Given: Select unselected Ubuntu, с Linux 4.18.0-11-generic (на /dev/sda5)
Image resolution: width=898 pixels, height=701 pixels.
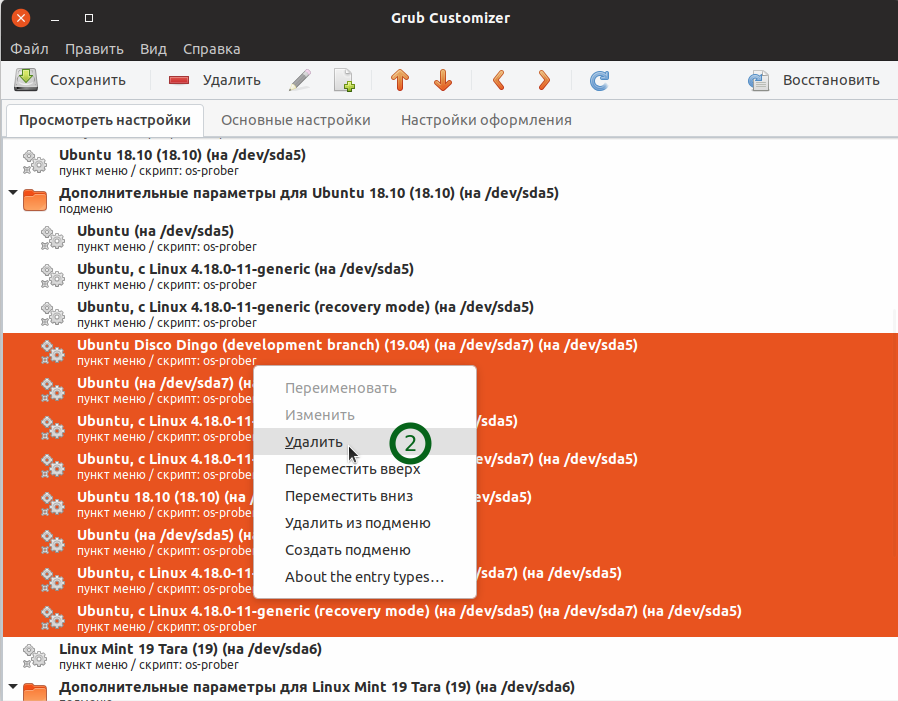Looking at the screenshot, I should pos(450,276).
